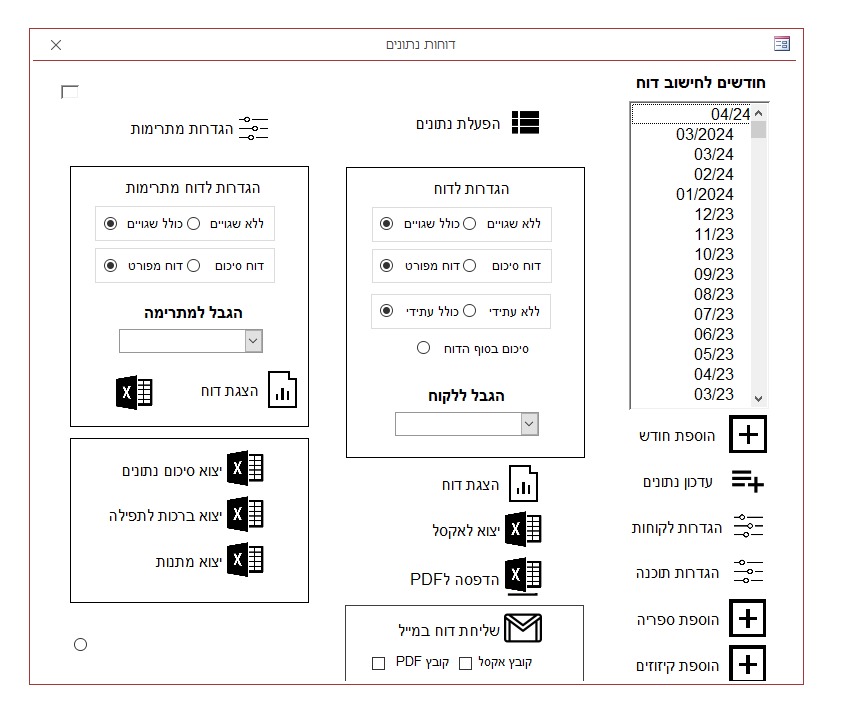Open הגדרות מתרימות sliders icon
This screenshot has height=717, width=852.
click(x=253, y=128)
